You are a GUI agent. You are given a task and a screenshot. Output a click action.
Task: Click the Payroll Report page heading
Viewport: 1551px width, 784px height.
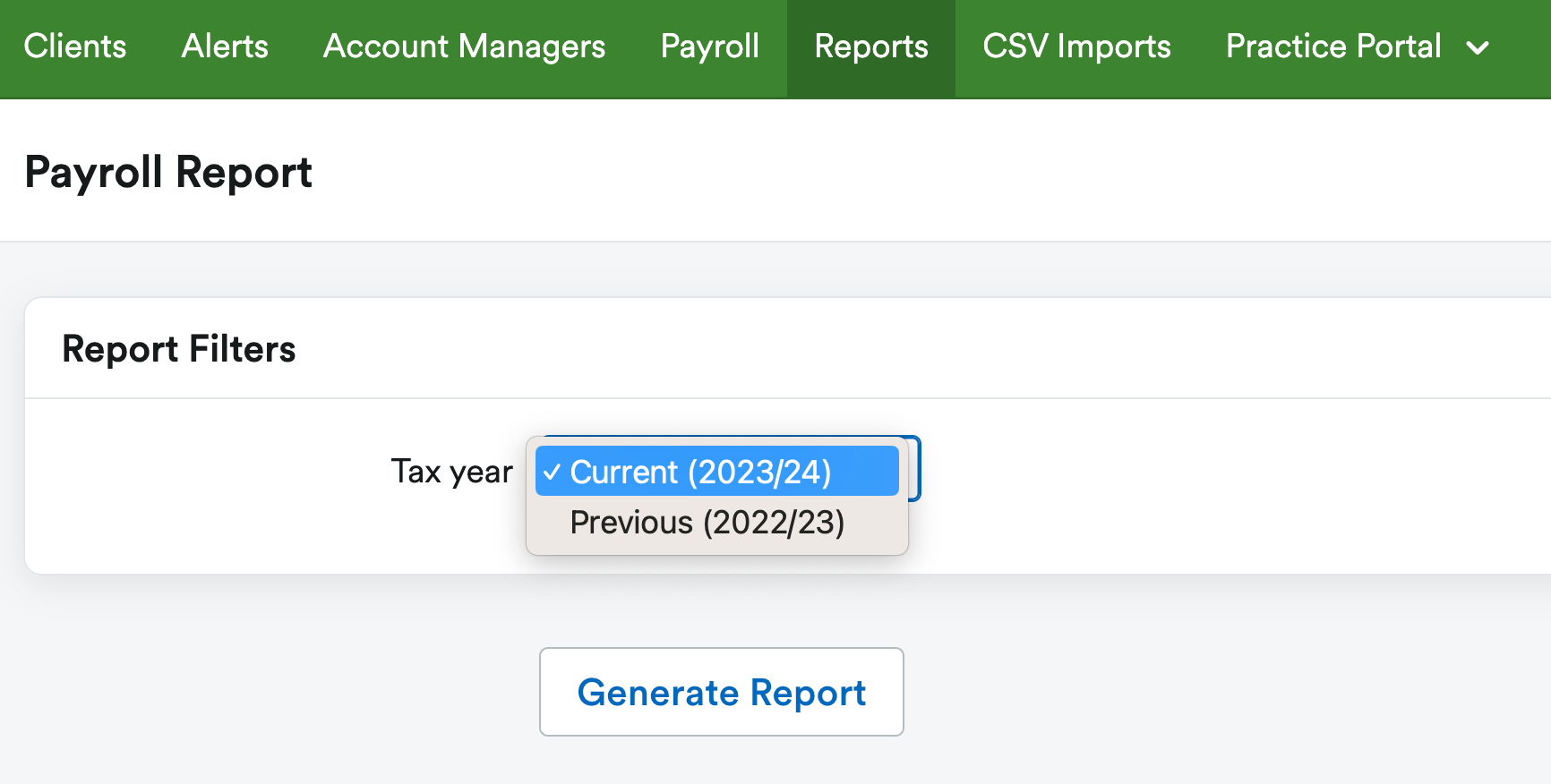click(168, 172)
